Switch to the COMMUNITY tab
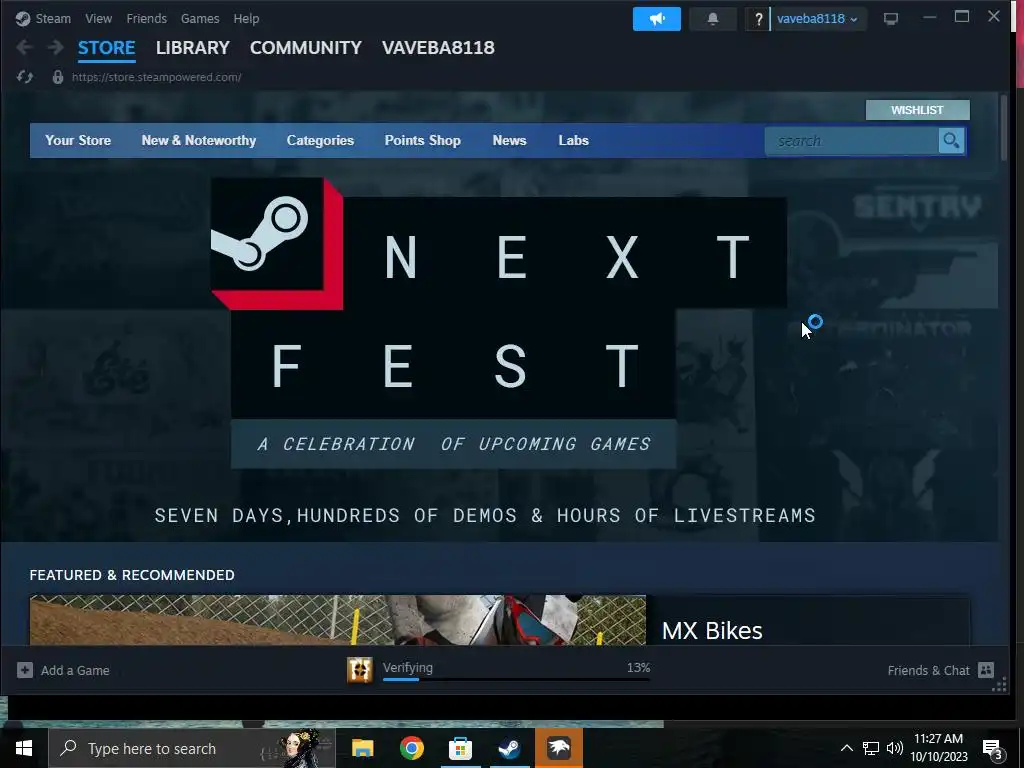This screenshot has height=768, width=1024. tap(306, 48)
